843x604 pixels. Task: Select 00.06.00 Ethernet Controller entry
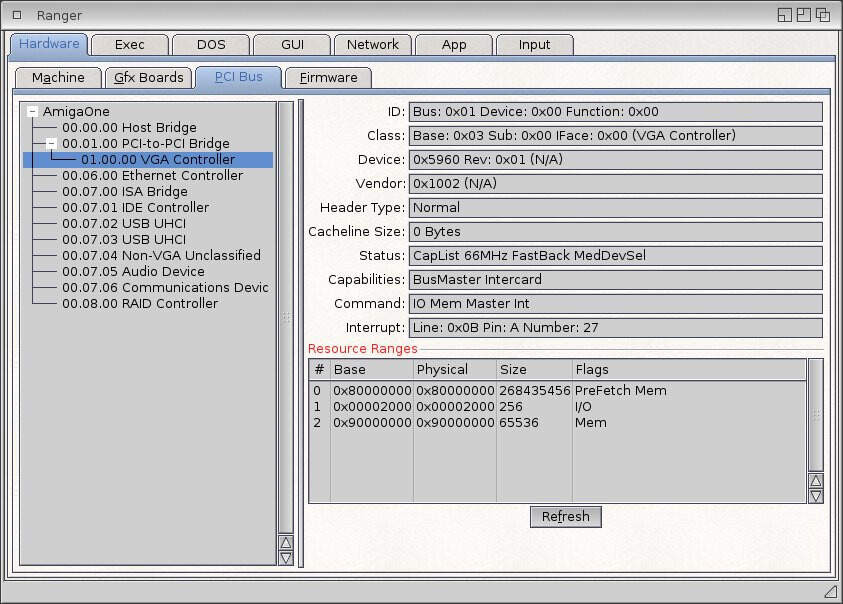152,176
